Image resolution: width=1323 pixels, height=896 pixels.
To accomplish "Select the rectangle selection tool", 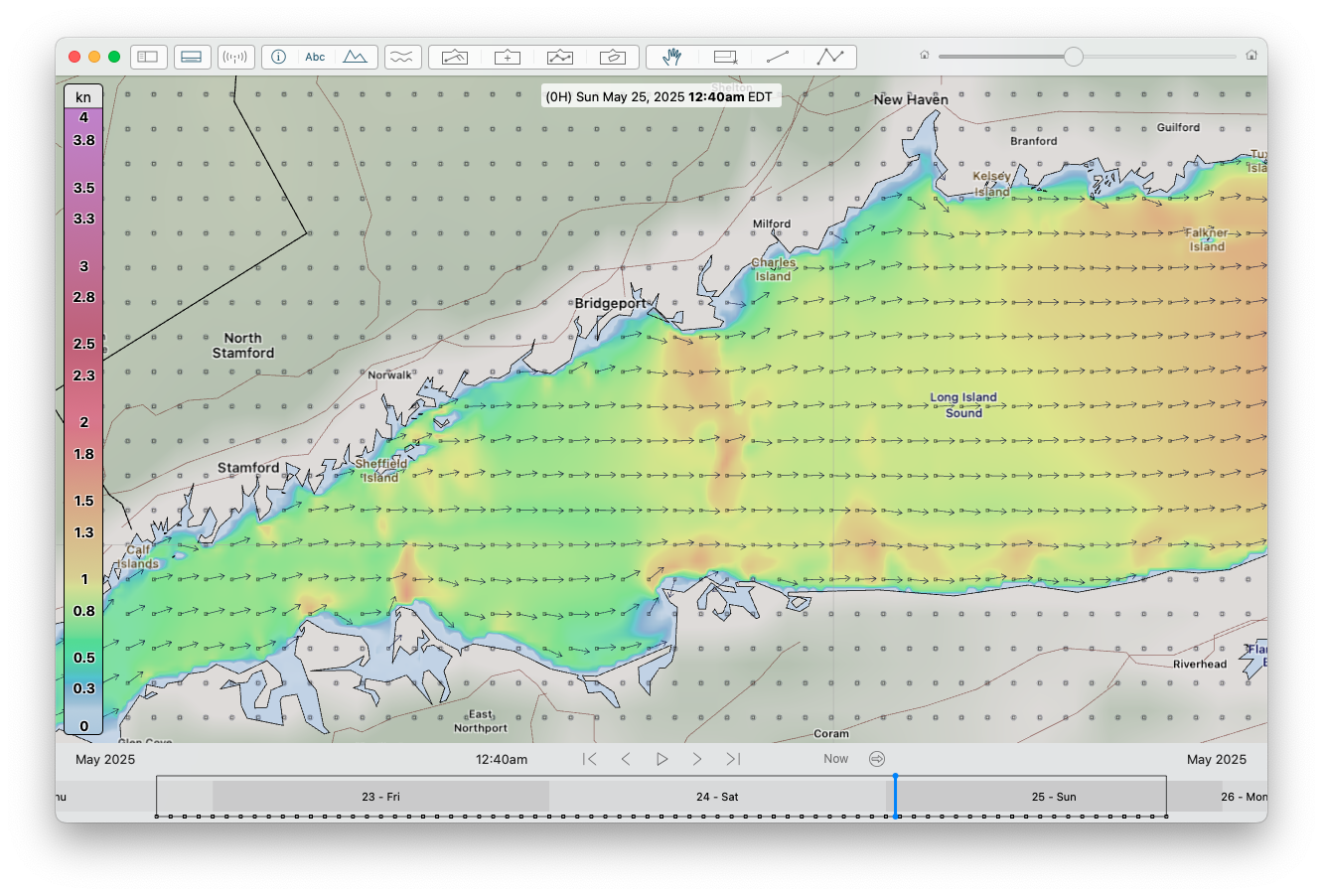I will pos(725,57).
